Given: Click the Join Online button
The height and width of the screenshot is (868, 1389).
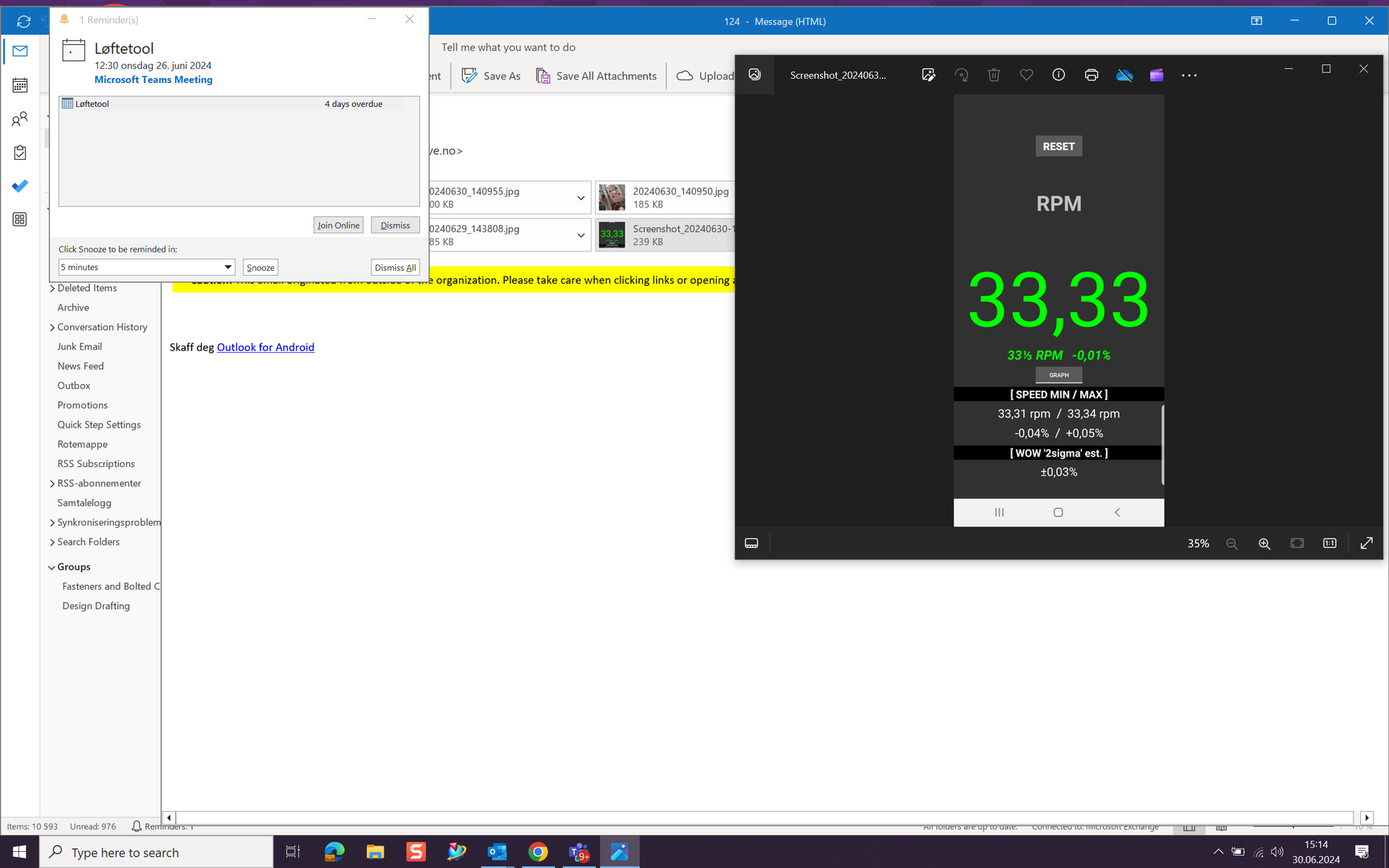Looking at the screenshot, I should click(x=338, y=226).
